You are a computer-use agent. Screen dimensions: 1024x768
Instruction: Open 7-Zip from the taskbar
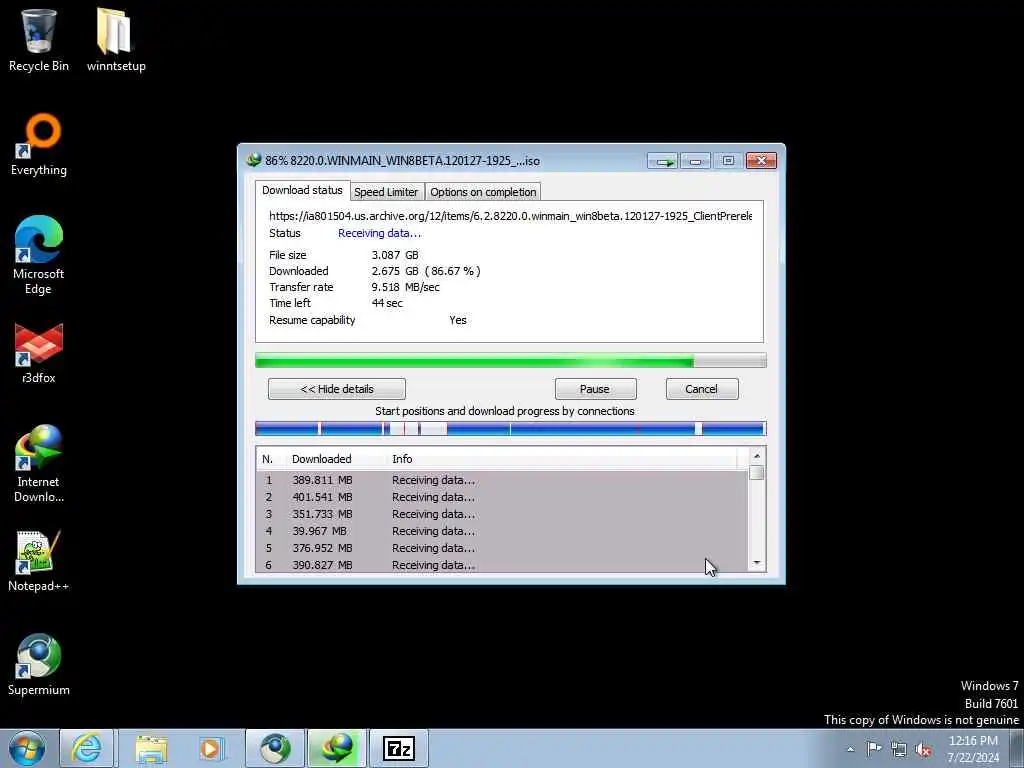coord(399,748)
